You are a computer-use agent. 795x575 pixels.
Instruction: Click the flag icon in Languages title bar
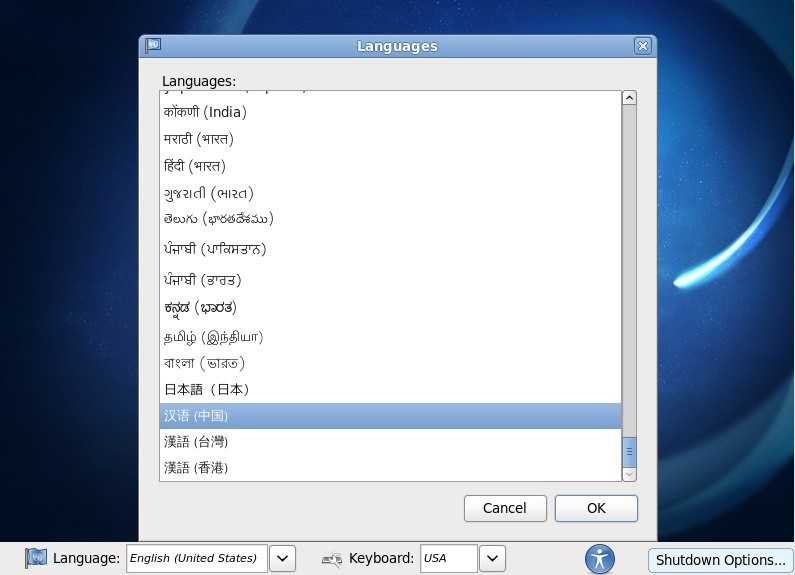click(x=153, y=46)
